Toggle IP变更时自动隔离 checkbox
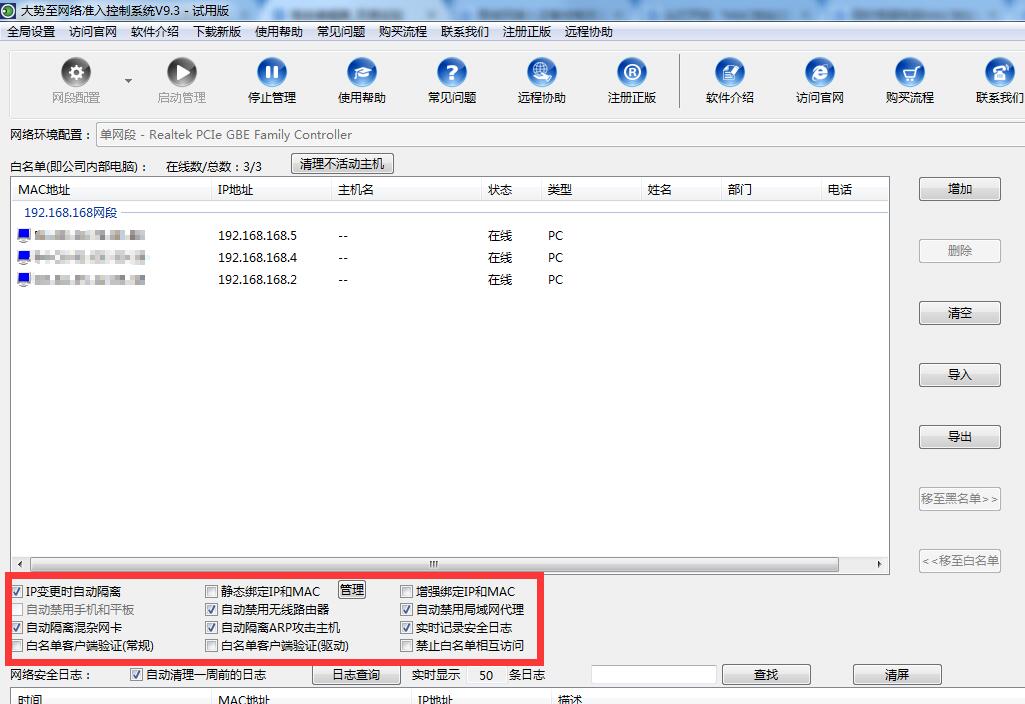The width and height of the screenshot is (1025, 704). [x=18, y=592]
